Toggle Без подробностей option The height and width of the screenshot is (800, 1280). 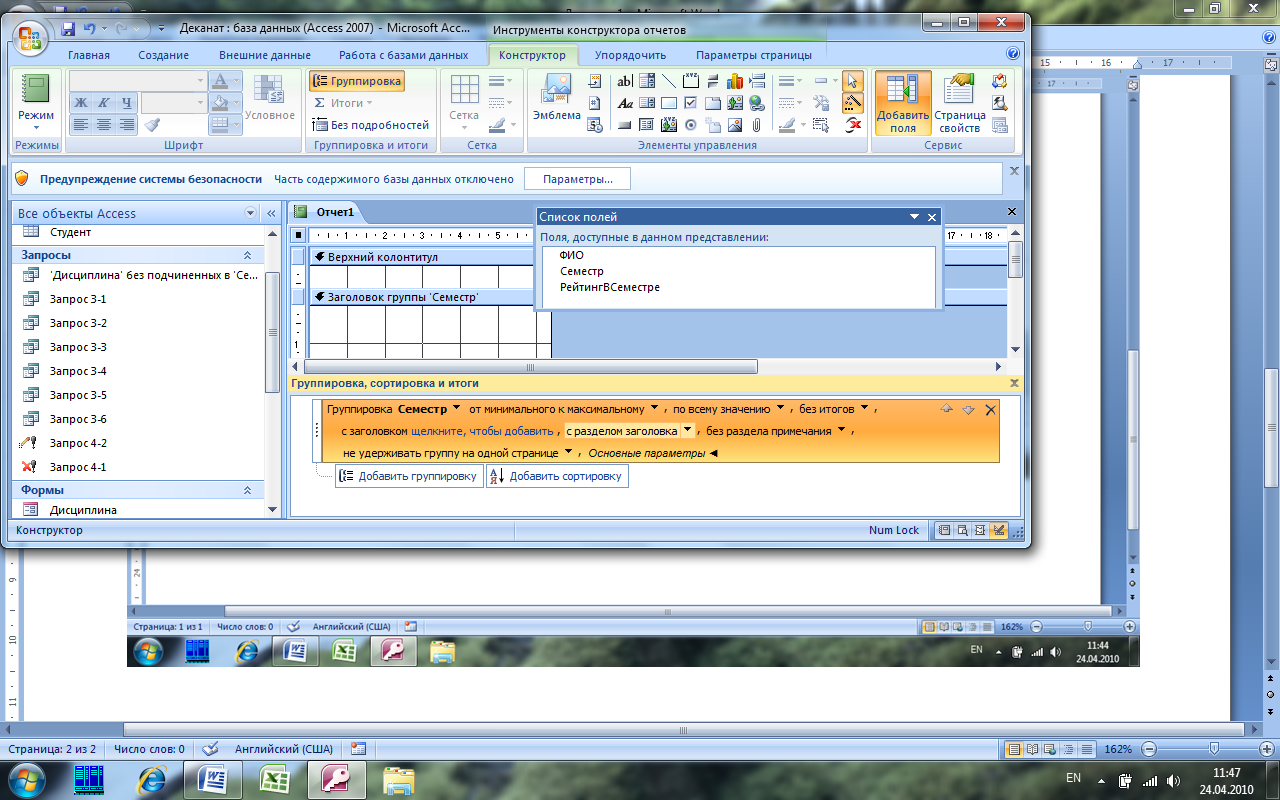coord(370,125)
